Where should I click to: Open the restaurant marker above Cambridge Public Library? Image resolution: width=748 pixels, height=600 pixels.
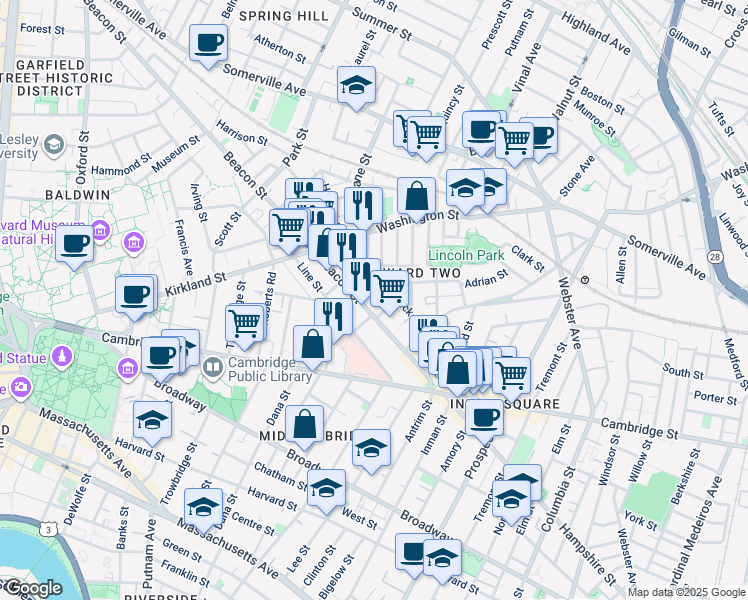point(334,318)
